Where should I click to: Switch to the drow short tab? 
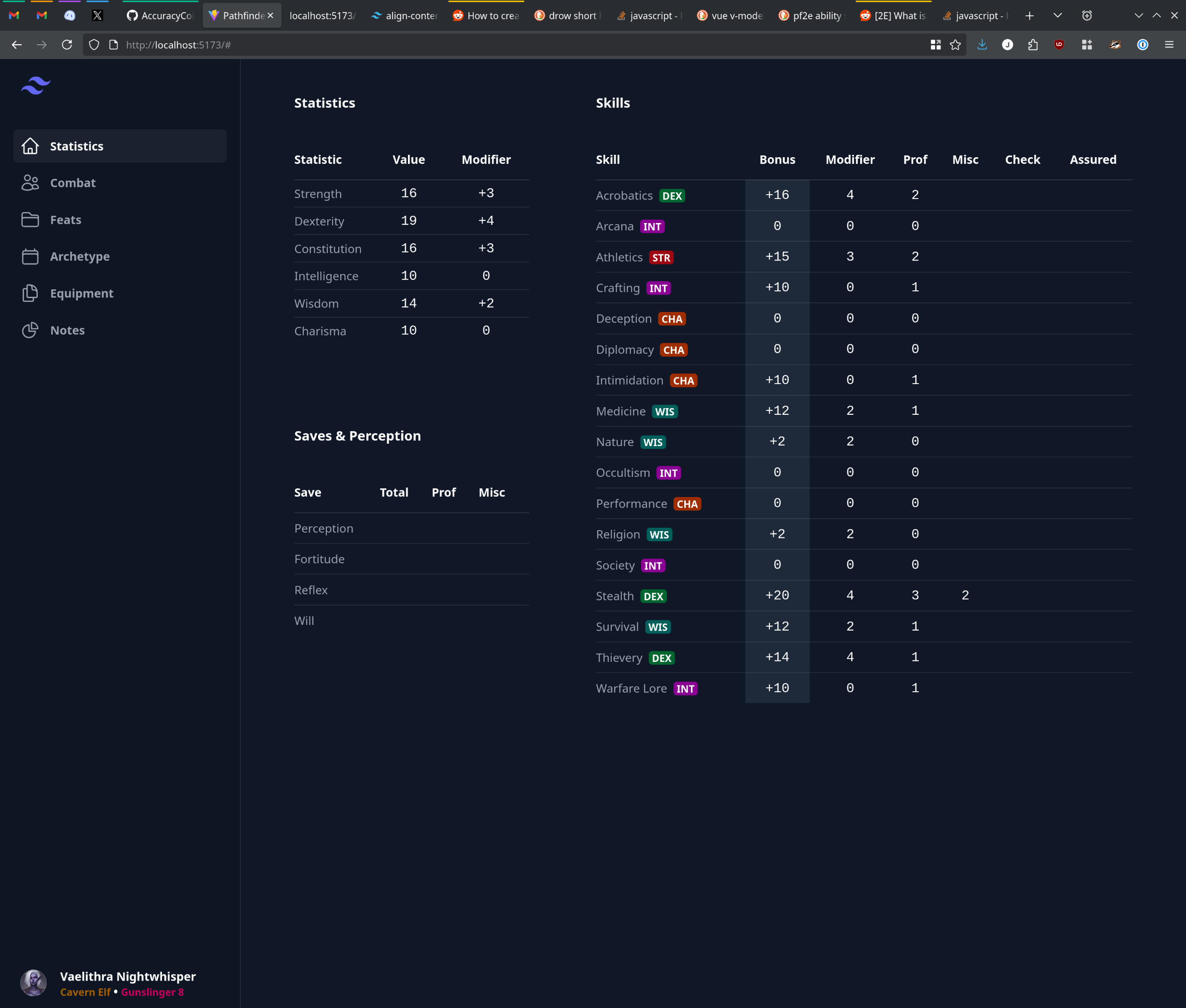coord(568,15)
